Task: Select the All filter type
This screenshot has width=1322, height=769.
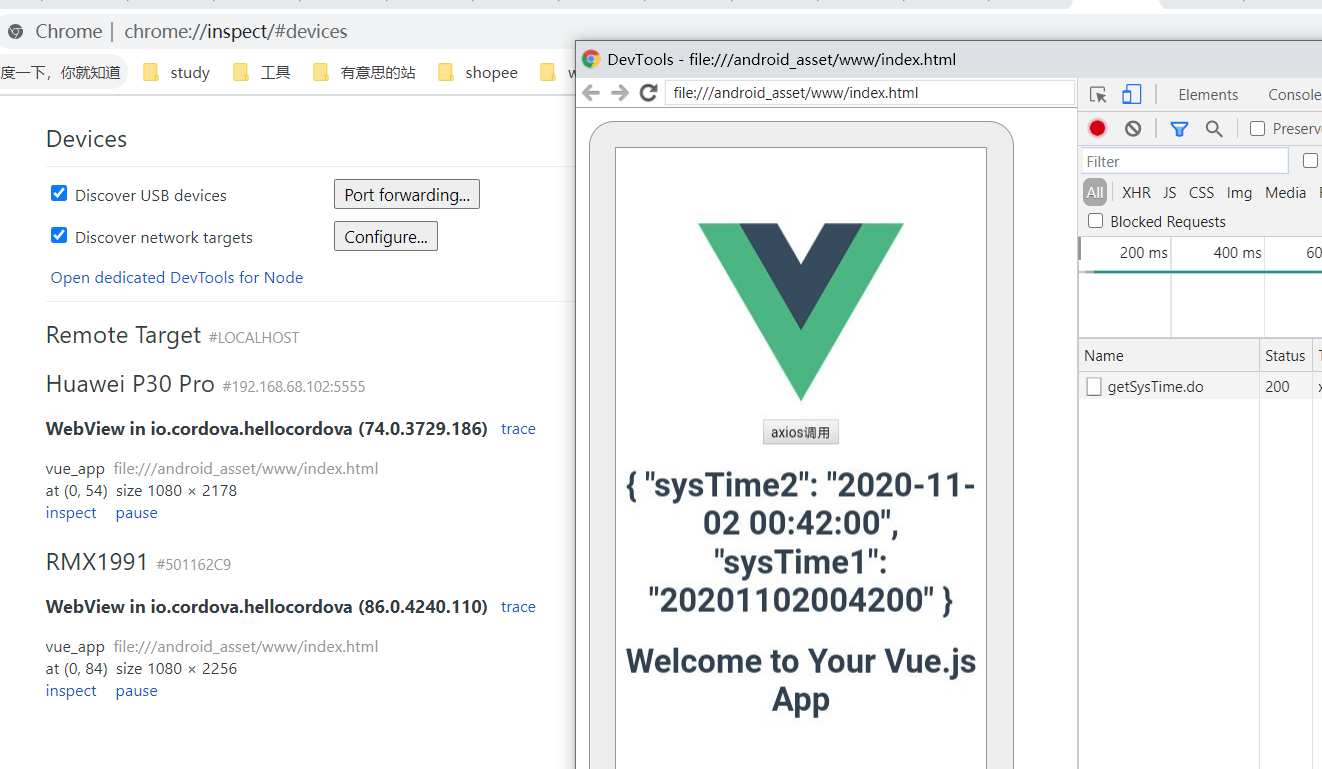Action: coord(1095,192)
